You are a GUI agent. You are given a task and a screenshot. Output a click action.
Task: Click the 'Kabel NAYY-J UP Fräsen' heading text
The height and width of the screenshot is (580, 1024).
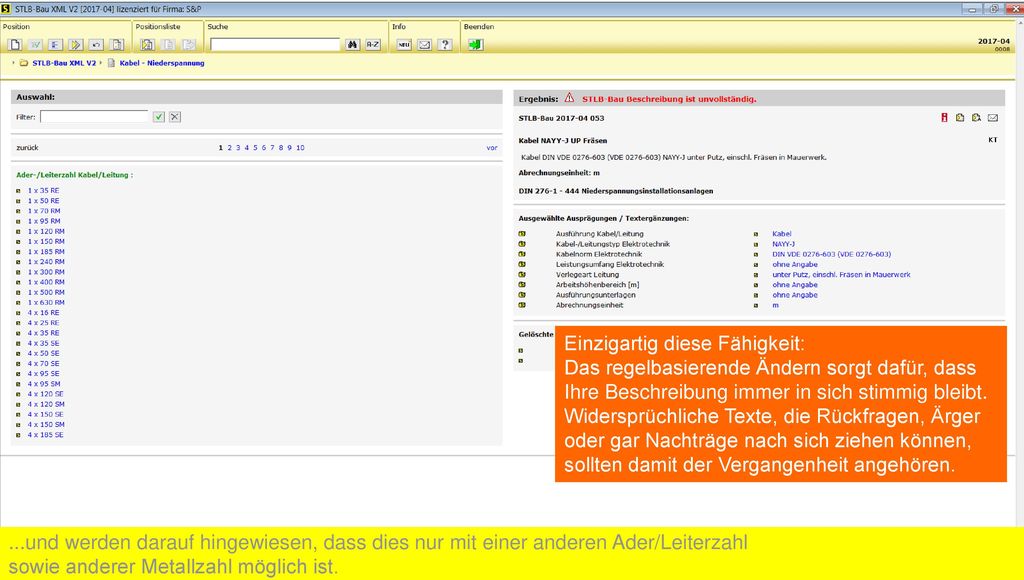[x=563, y=140]
